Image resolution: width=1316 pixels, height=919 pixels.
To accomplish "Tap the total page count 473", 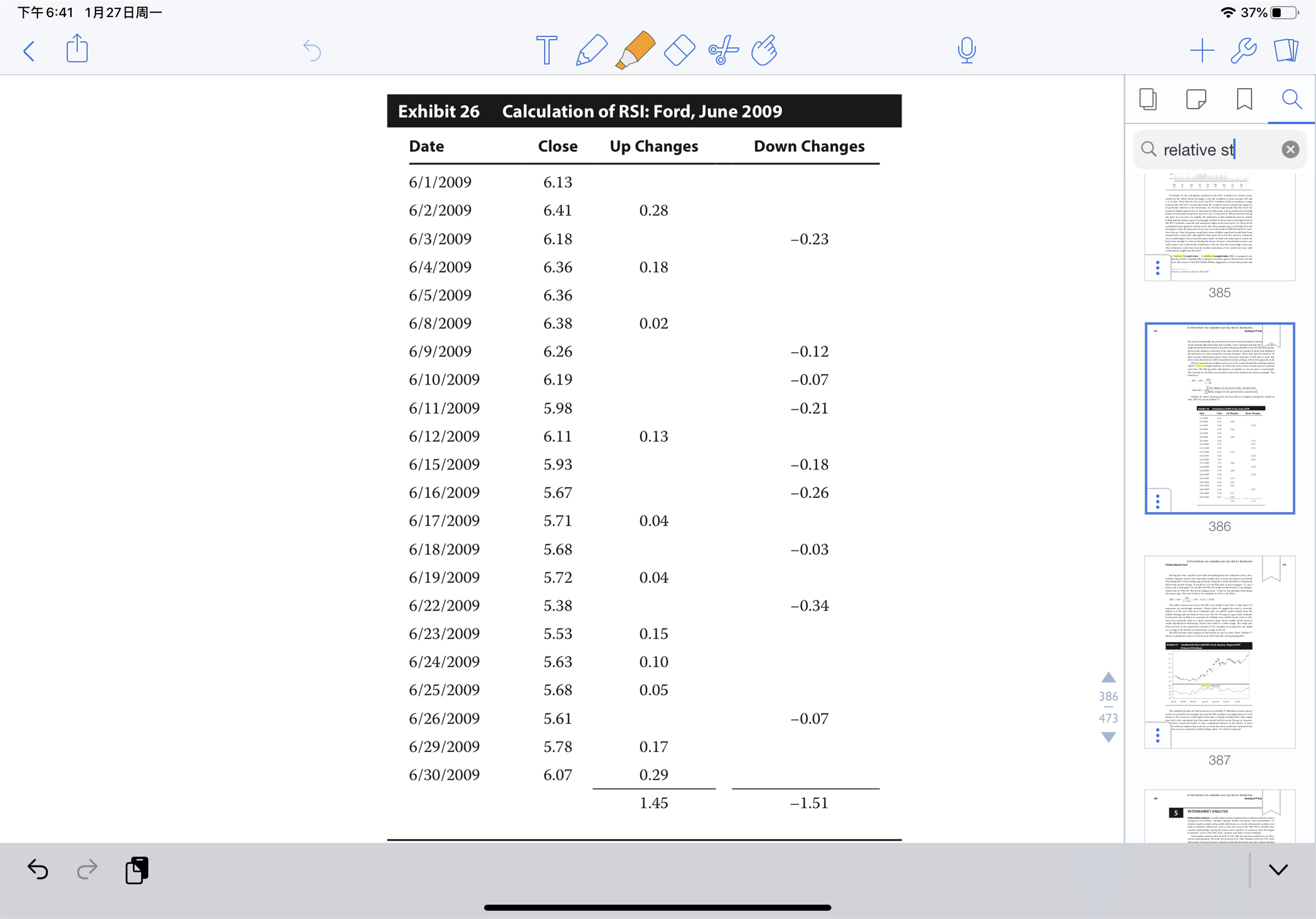I will [x=1108, y=718].
